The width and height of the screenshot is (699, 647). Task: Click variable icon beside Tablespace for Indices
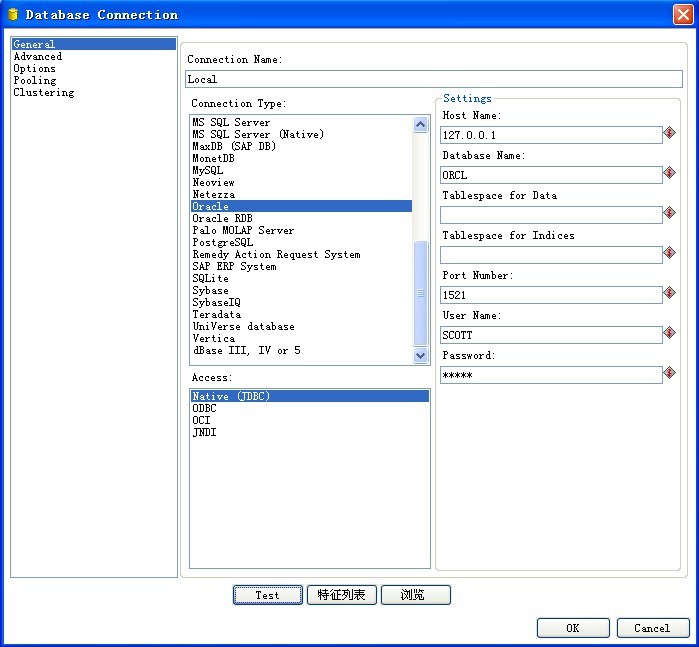point(669,253)
